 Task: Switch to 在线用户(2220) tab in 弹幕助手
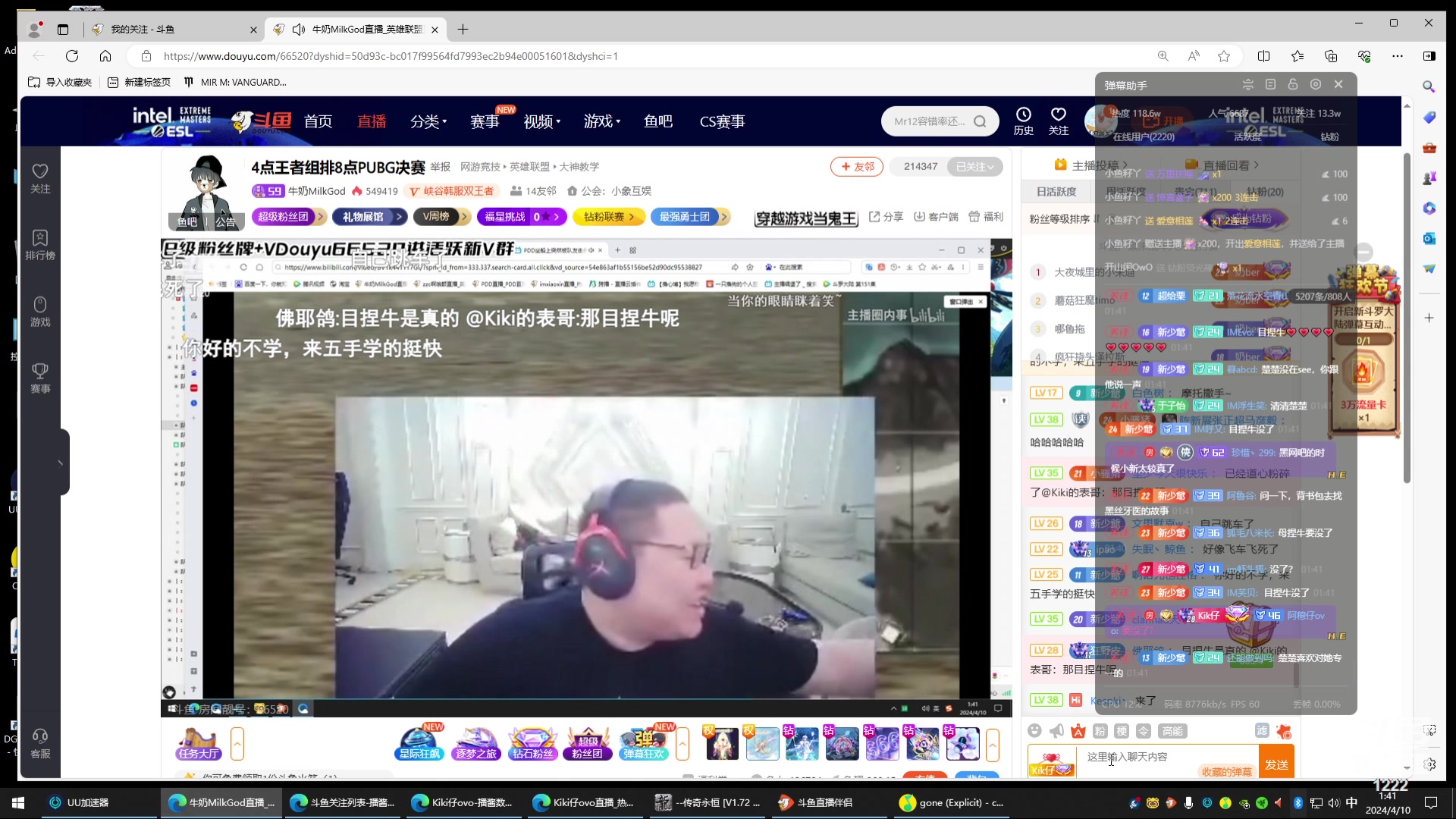tap(1144, 136)
